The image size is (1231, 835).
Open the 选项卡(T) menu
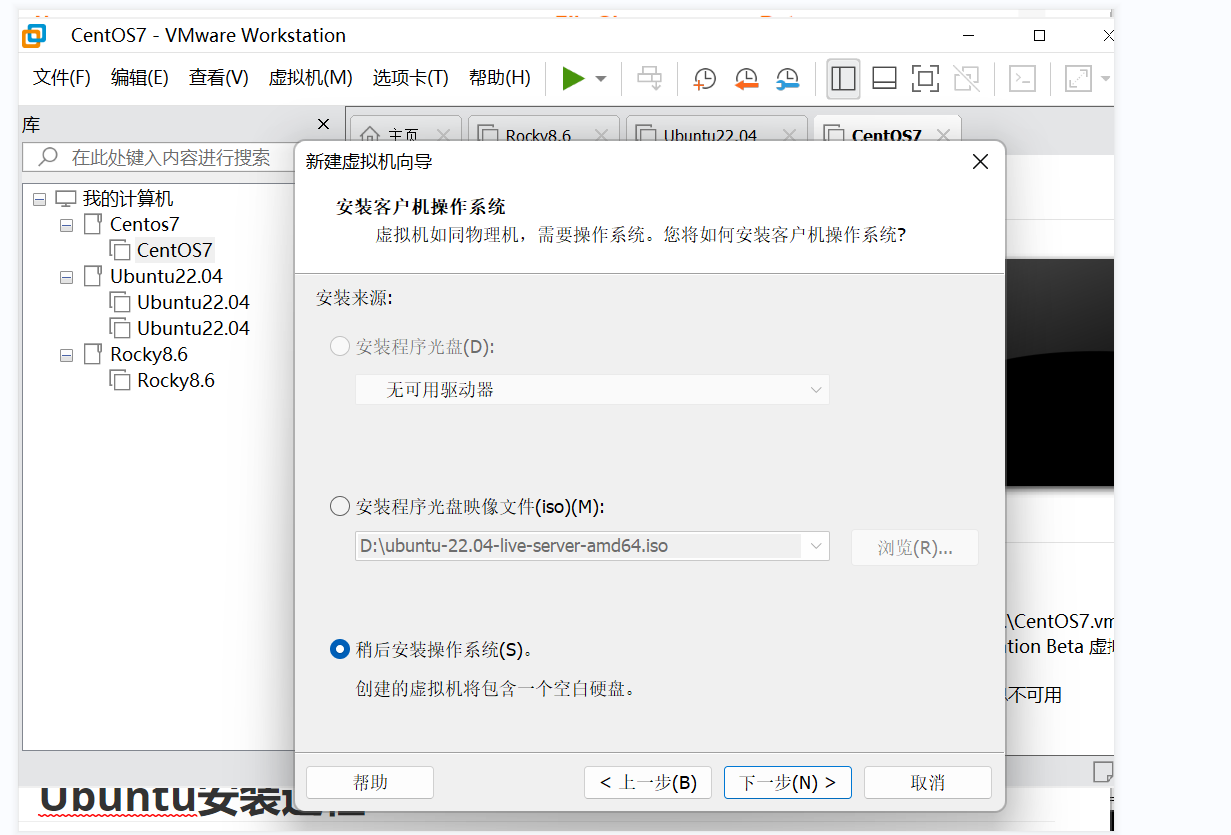tap(411, 78)
